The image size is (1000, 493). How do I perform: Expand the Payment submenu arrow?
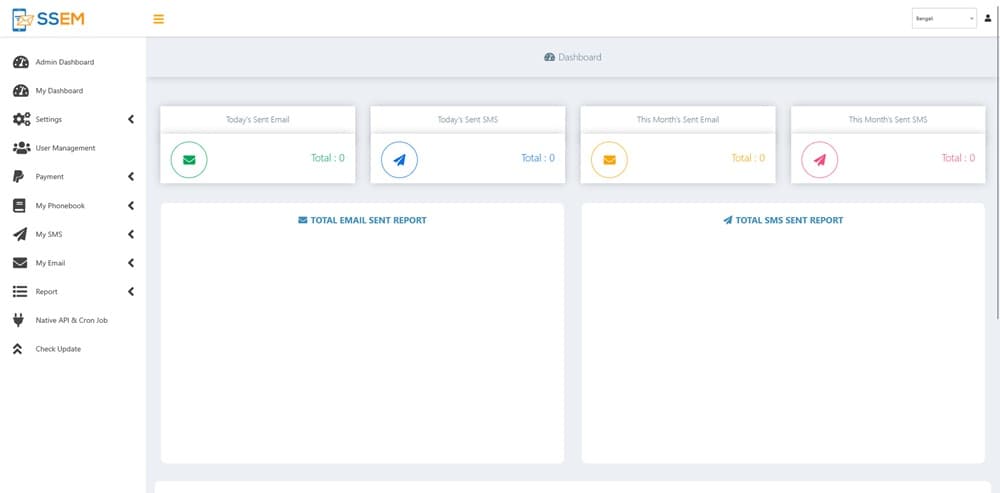[x=131, y=177]
